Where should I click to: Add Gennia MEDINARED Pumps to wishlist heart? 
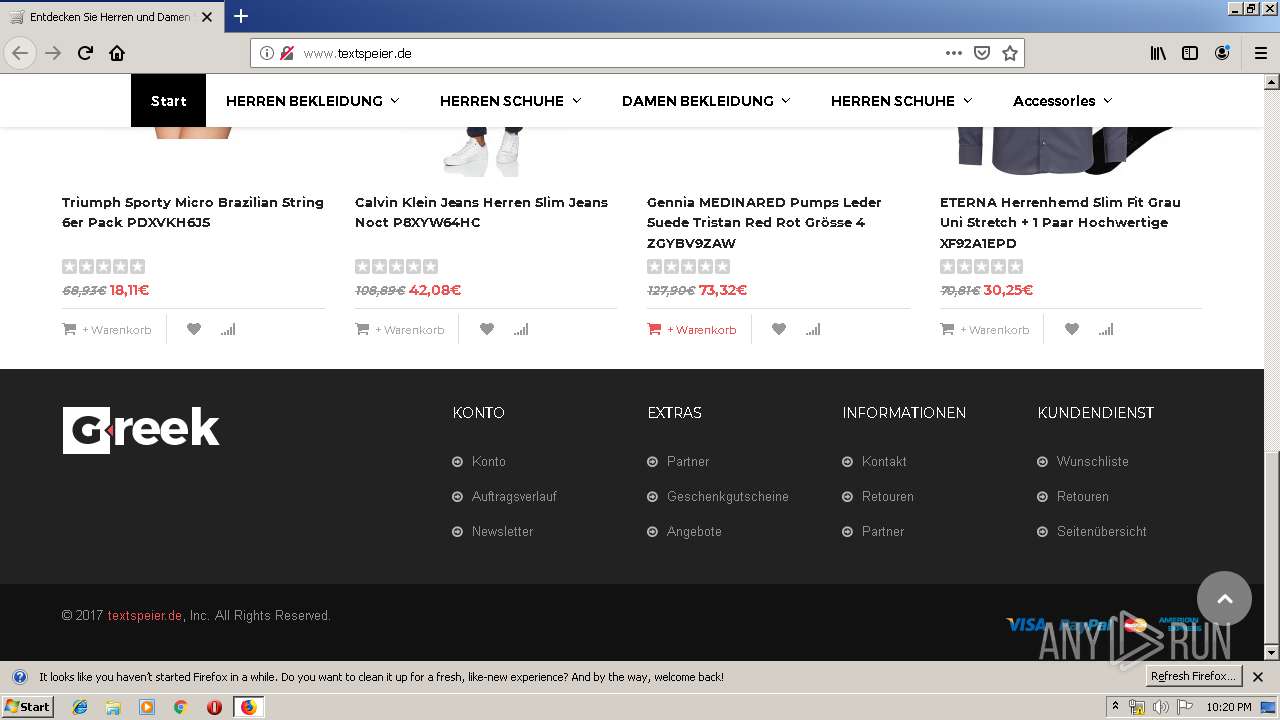click(779, 329)
